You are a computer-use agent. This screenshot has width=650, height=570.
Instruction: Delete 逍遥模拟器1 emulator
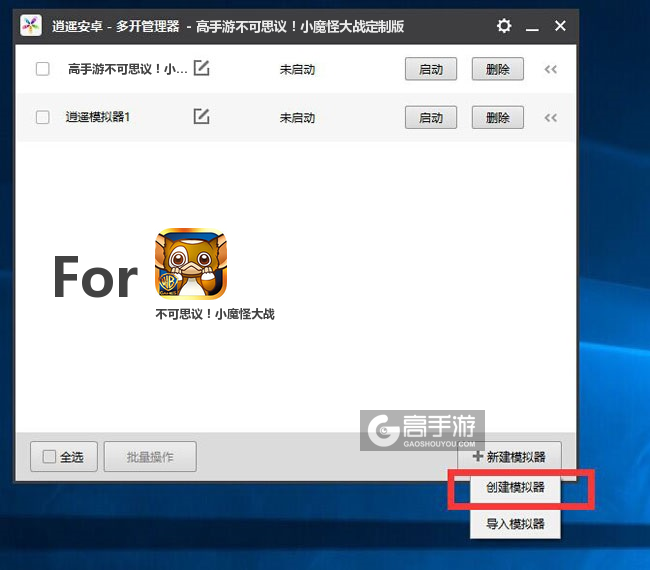point(497,118)
